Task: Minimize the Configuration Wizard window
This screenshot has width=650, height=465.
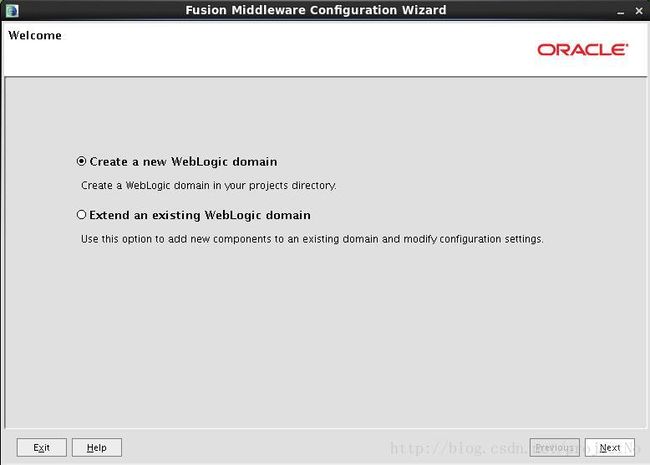Action: coord(620,12)
